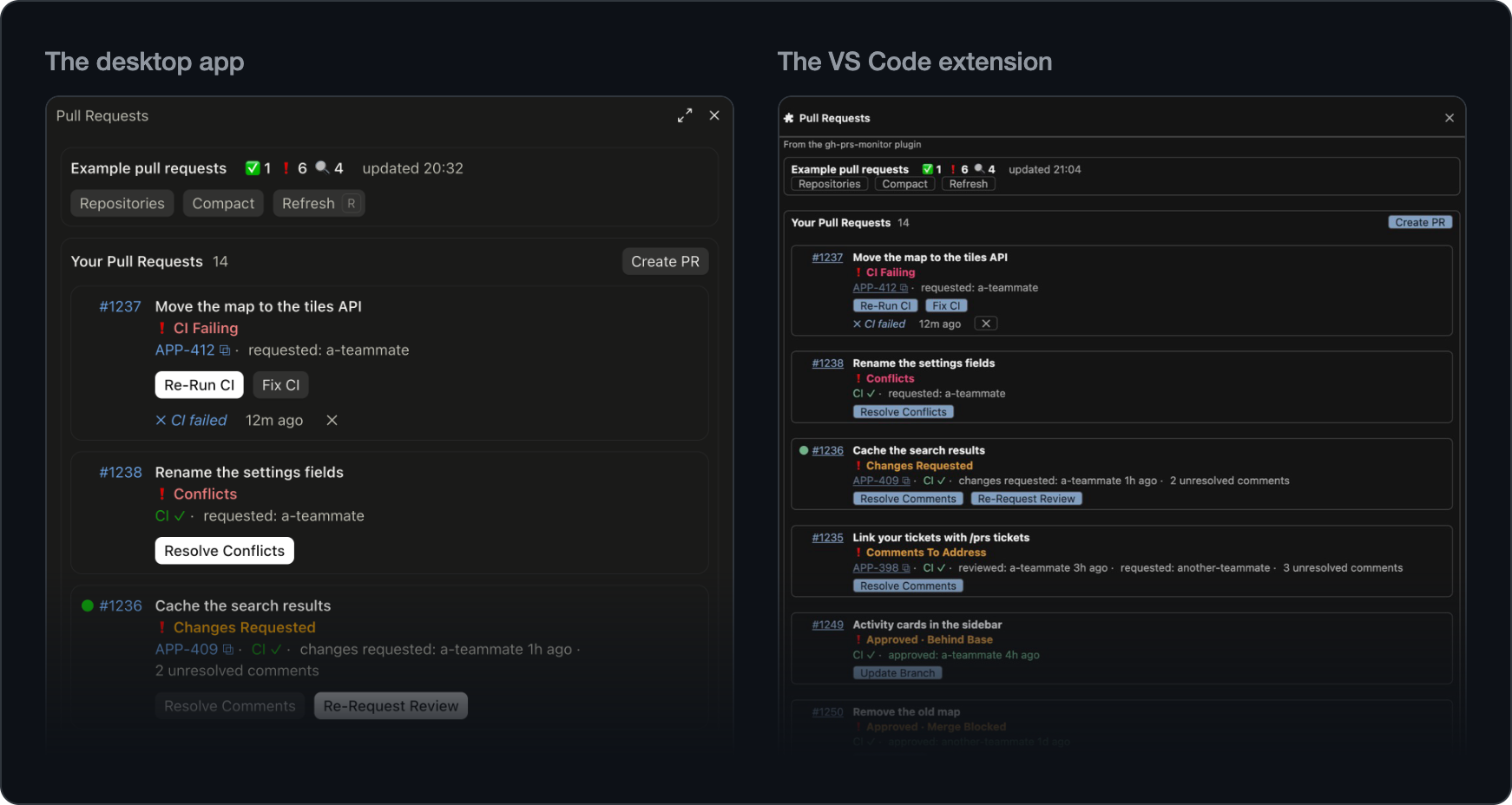This screenshot has height=805, width=1512.
Task: Open #1249 link in VS Code extension
Action: [827, 625]
